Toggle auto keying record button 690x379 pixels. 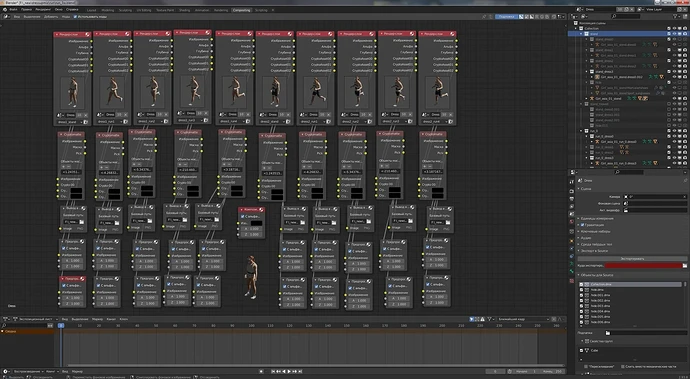[x=261, y=372]
